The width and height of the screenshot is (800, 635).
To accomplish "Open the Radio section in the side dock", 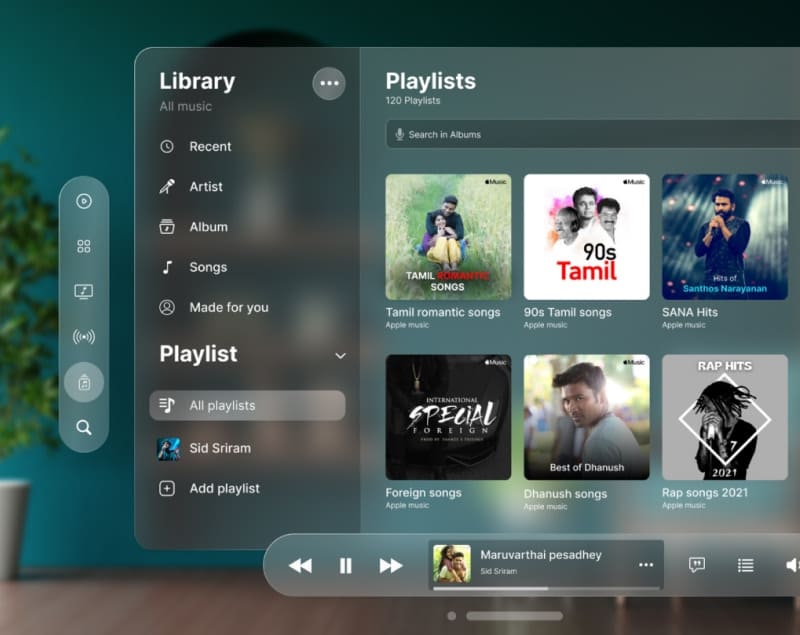I will tap(83, 336).
